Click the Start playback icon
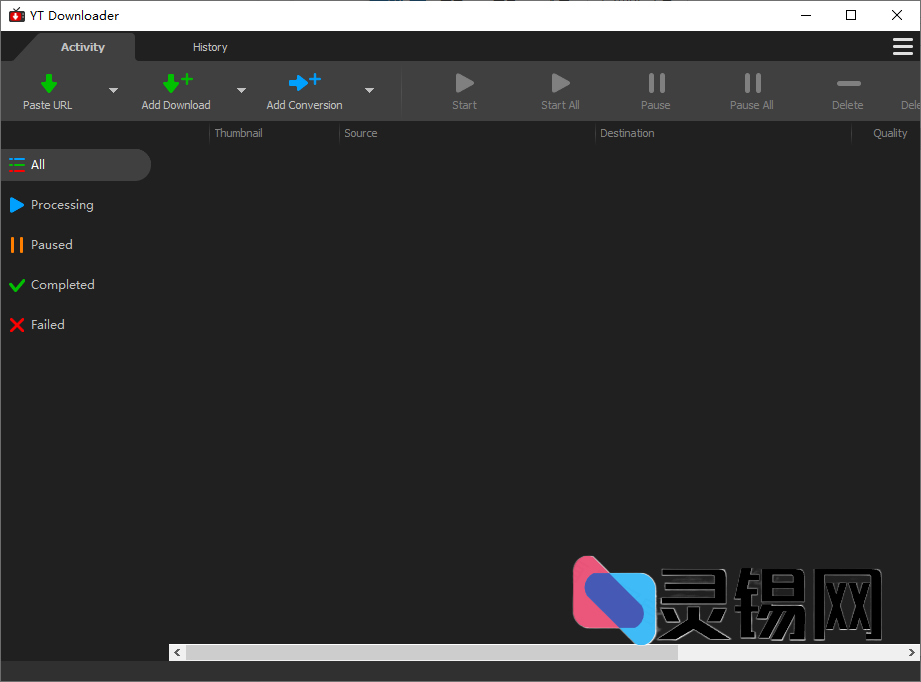The width and height of the screenshot is (921, 682). click(464, 83)
